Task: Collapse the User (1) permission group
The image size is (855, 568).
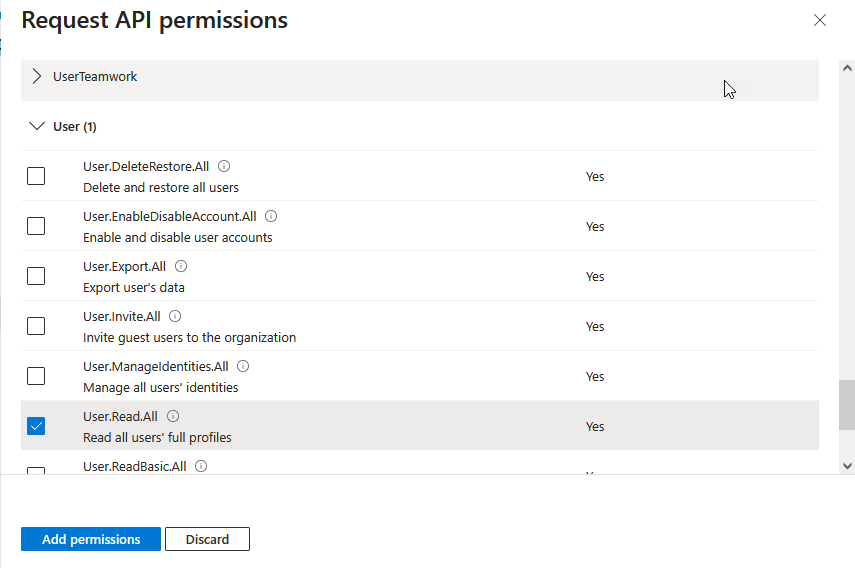Action: click(37, 127)
